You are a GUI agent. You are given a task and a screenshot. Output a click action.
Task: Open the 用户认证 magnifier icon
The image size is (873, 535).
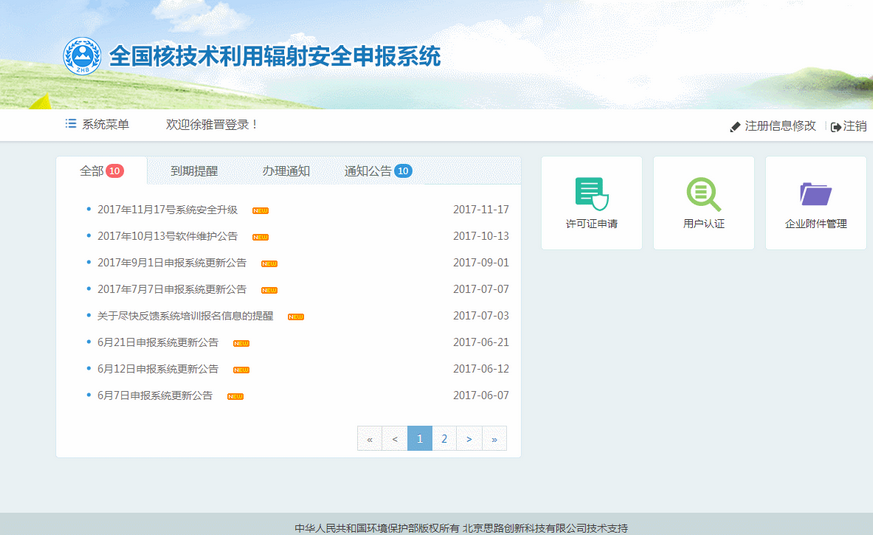tap(703, 193)
